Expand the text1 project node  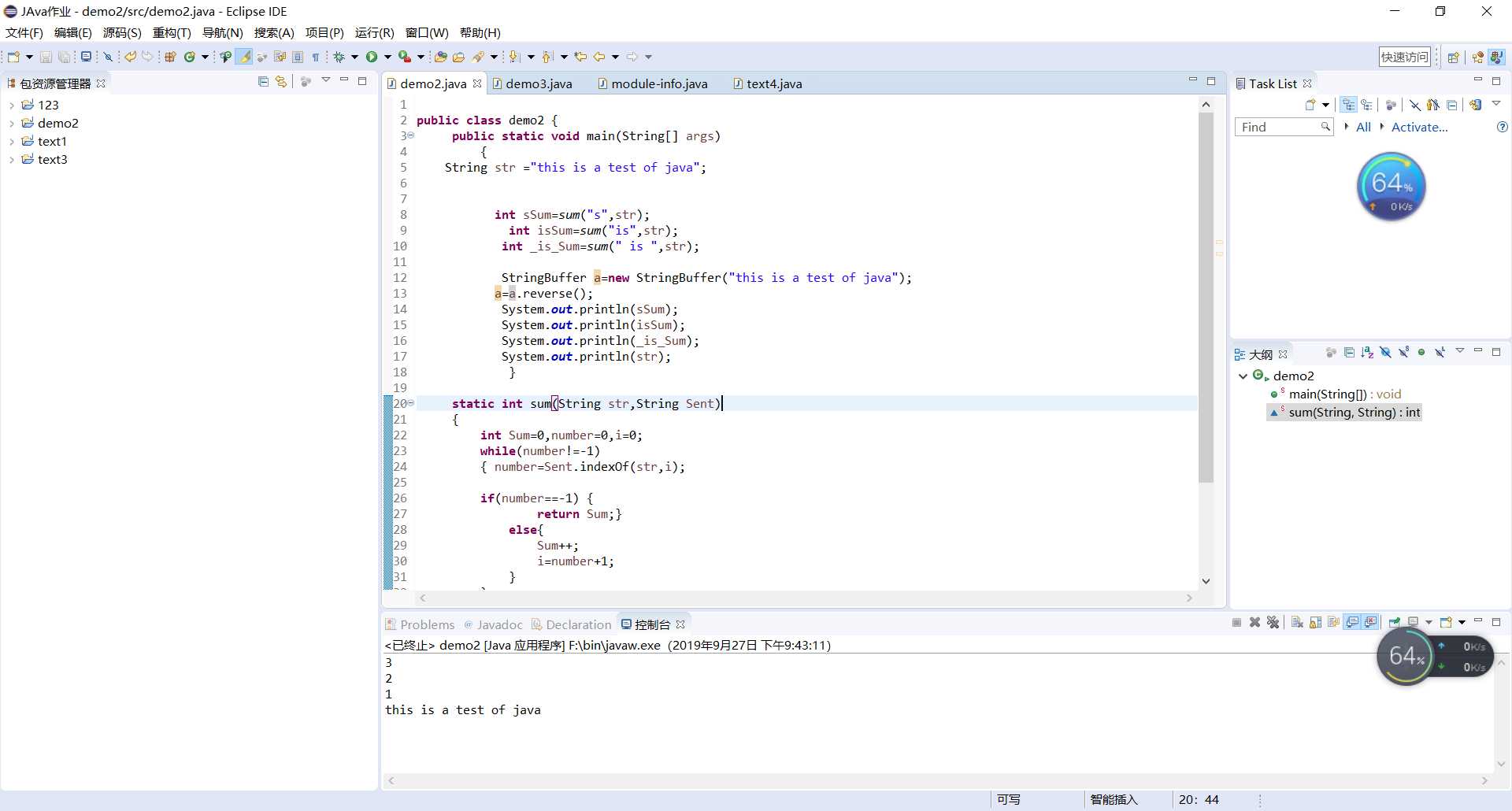[12, 142]
